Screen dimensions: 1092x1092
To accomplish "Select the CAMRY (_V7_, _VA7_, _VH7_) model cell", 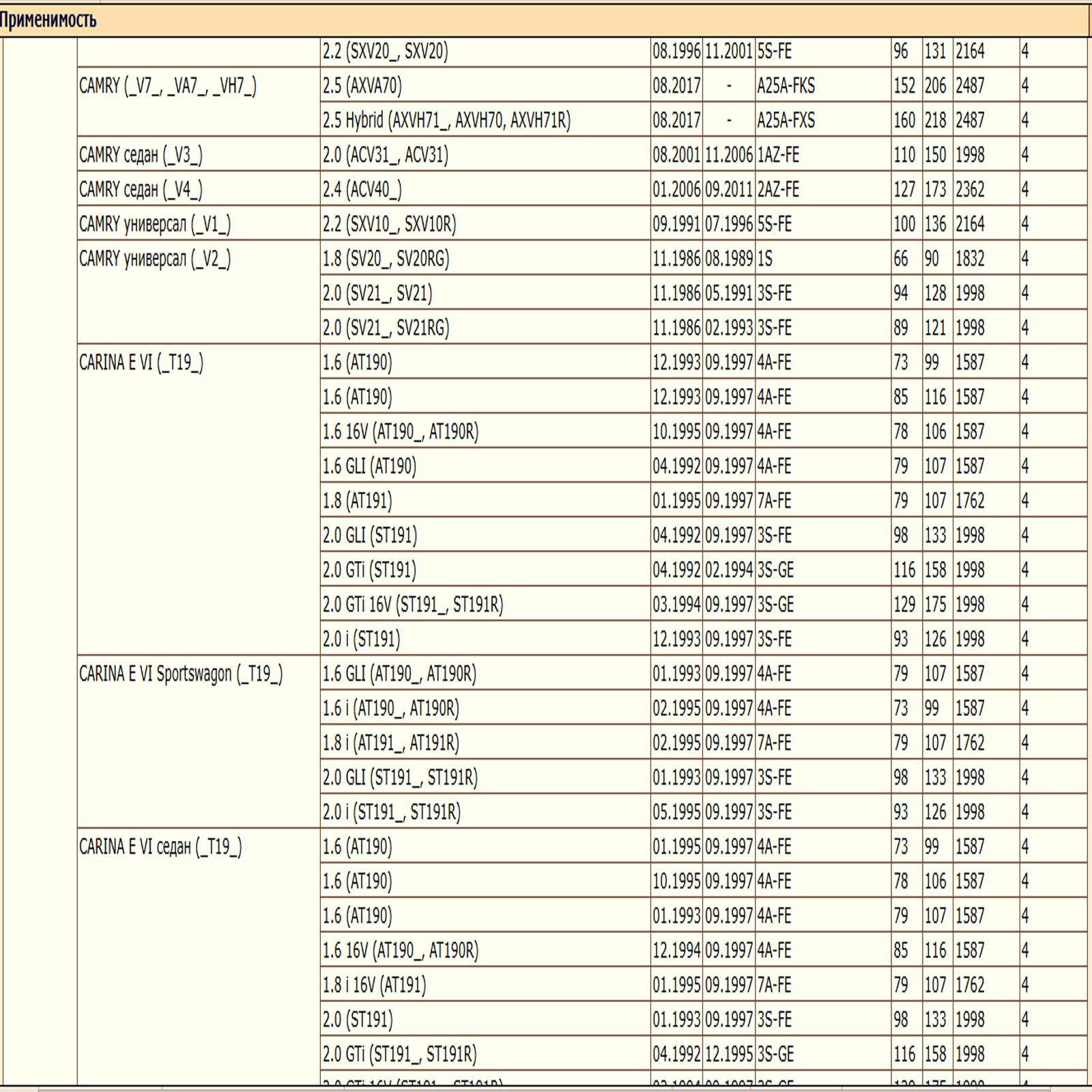I will [168, 87].
